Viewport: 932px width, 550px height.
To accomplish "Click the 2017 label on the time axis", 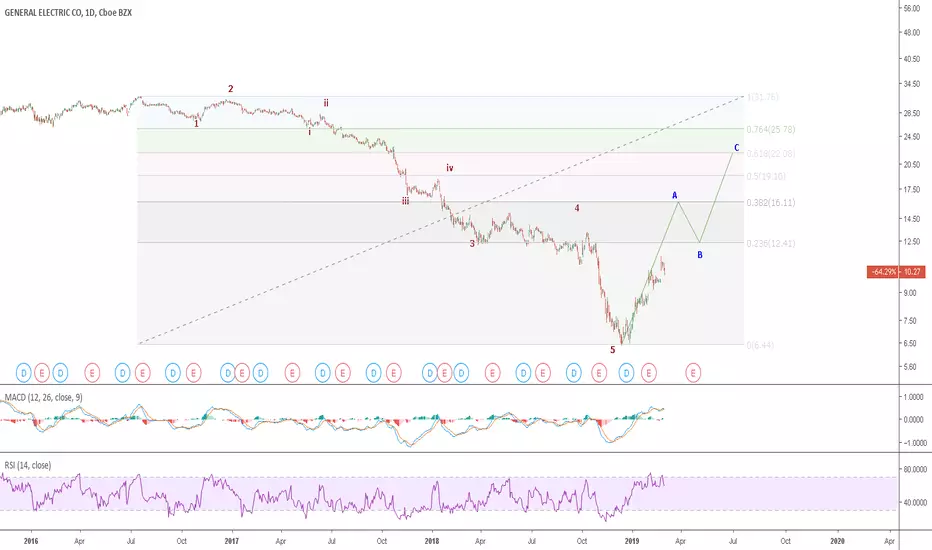I will click(x=231, y=541).
